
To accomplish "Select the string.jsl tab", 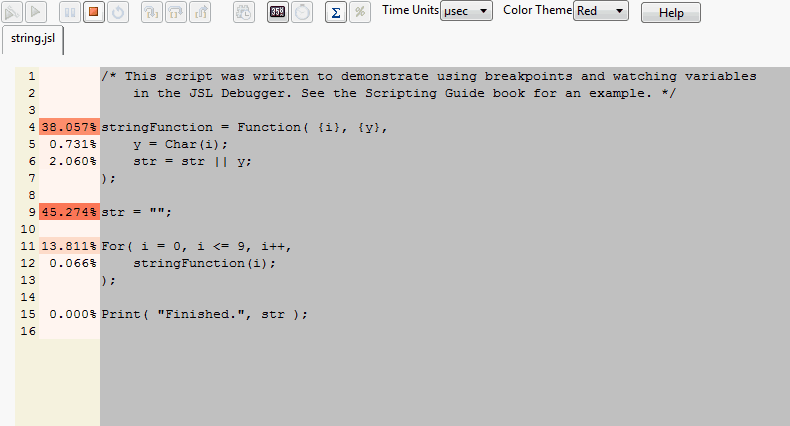I will (x=33, y=39).
